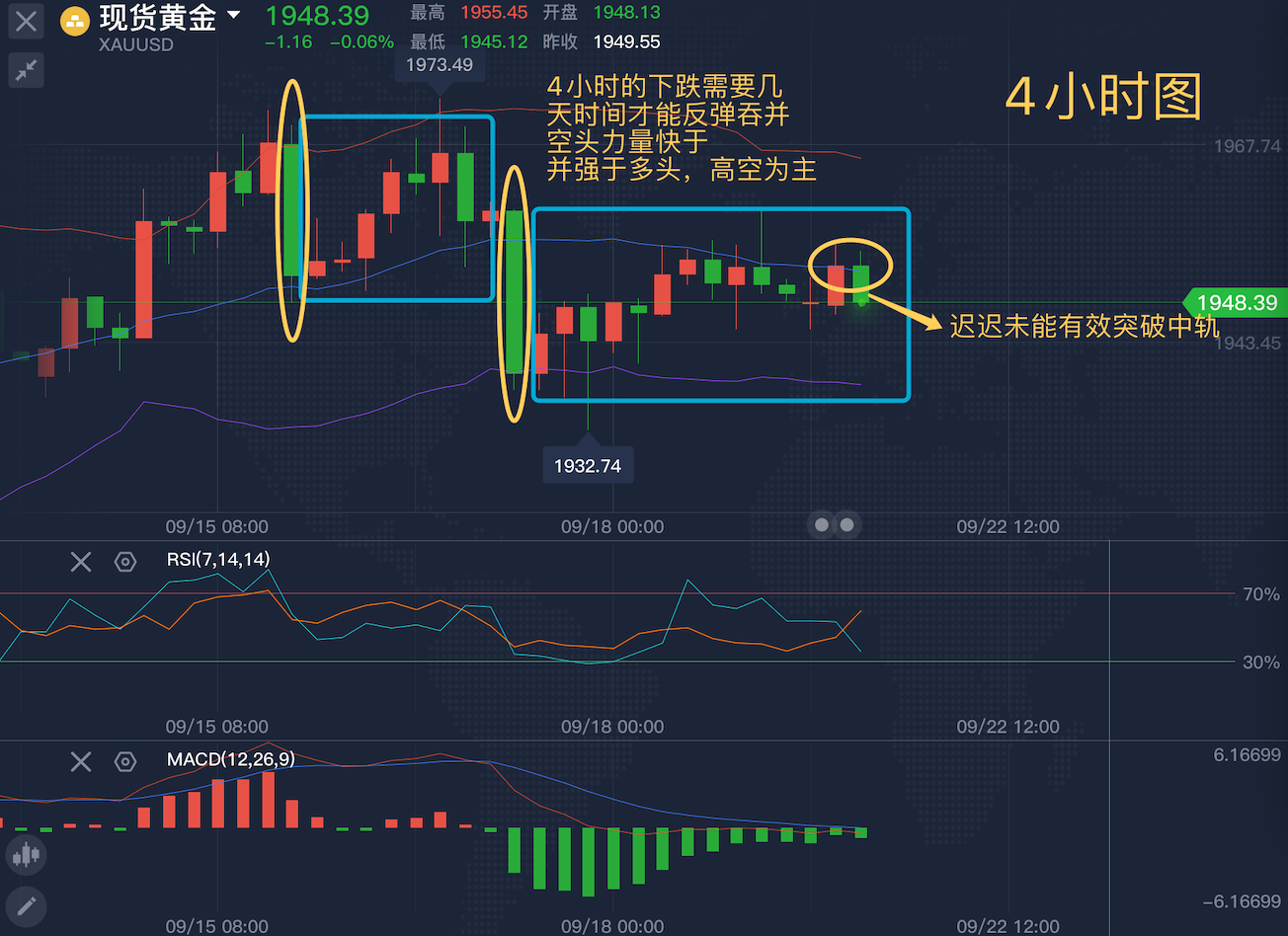Click main chart 09/22 12:00 time label

[1007, 527]
